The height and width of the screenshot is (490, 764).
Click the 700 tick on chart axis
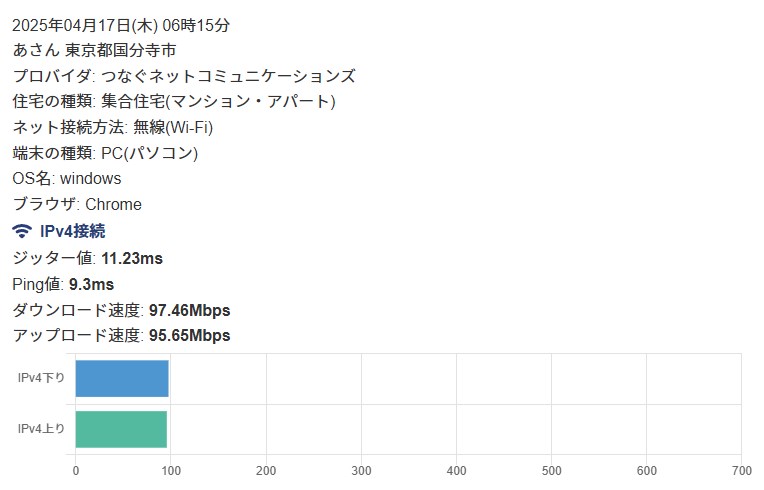point(741,470)
